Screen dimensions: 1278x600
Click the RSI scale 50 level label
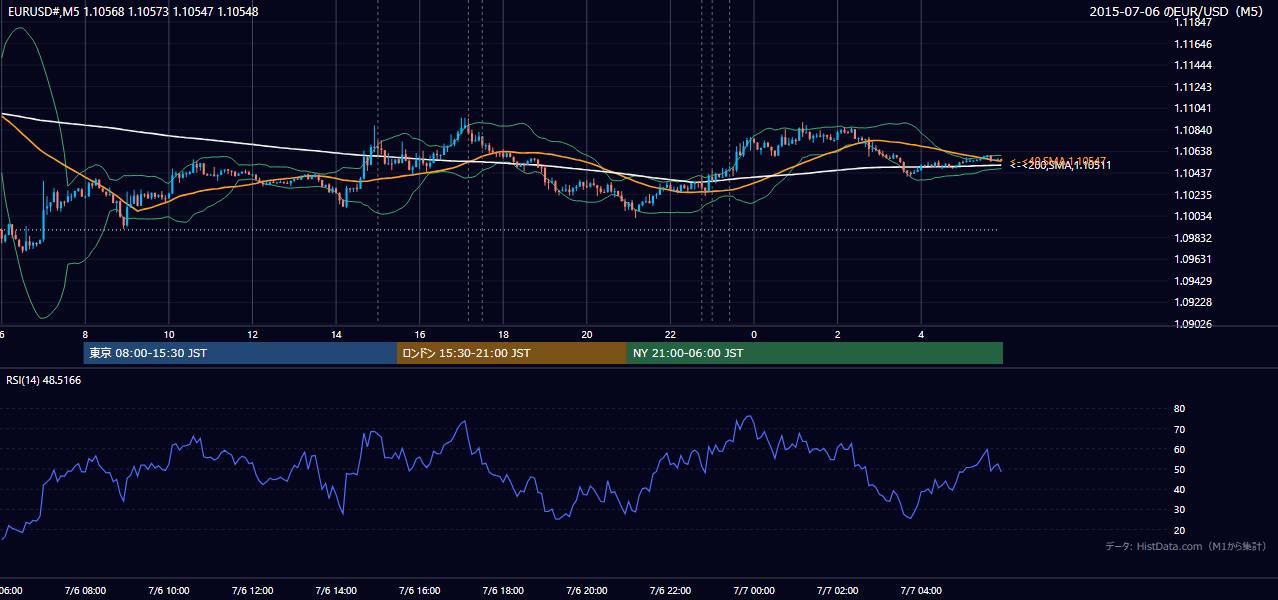1179,469
